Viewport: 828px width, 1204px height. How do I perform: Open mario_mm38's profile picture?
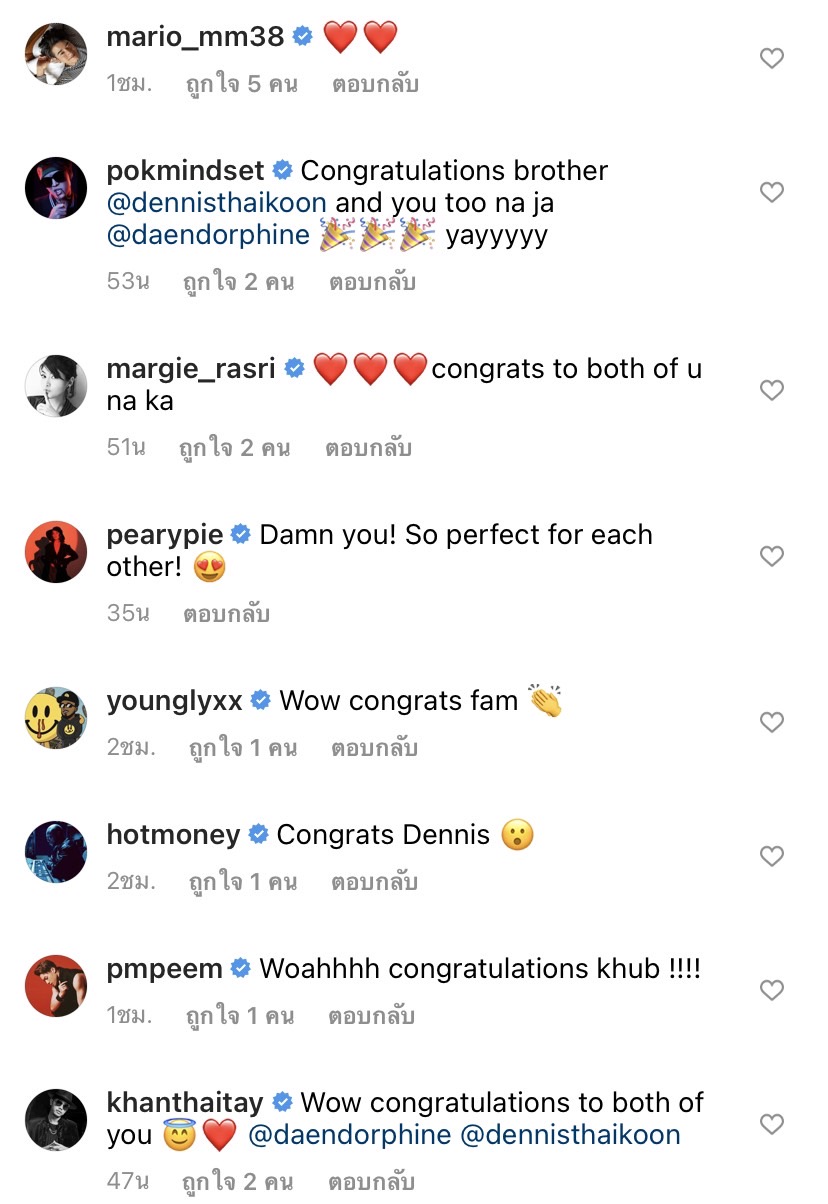click(x=56, y=55)
